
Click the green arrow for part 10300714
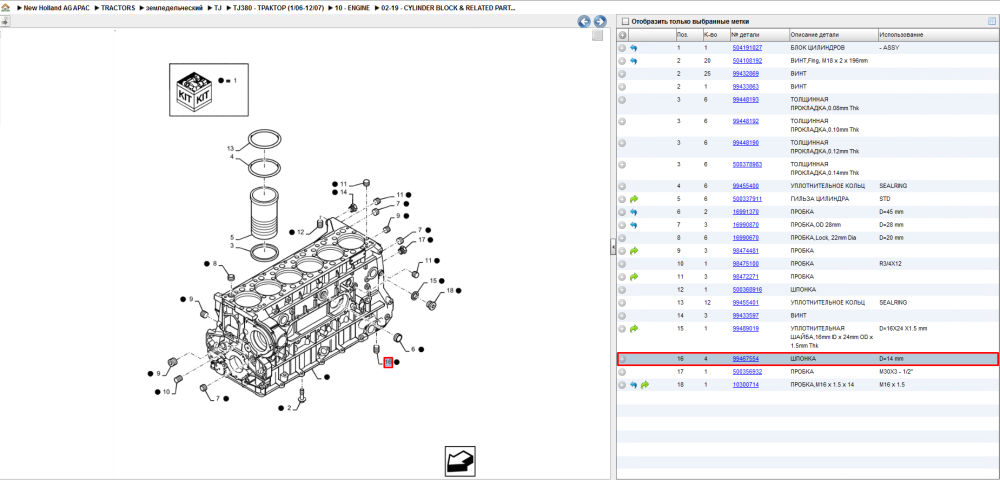pos(644,385)
